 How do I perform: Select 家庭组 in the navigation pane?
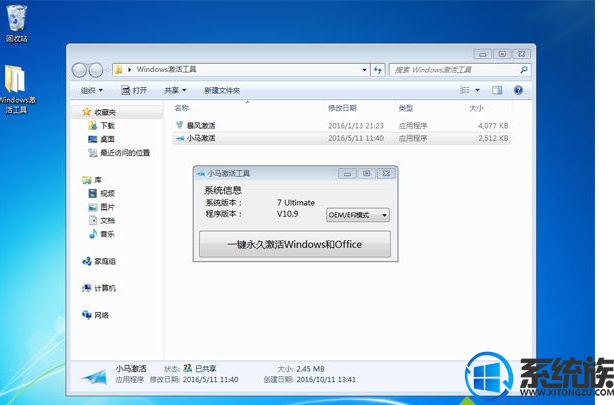(105, 261)
